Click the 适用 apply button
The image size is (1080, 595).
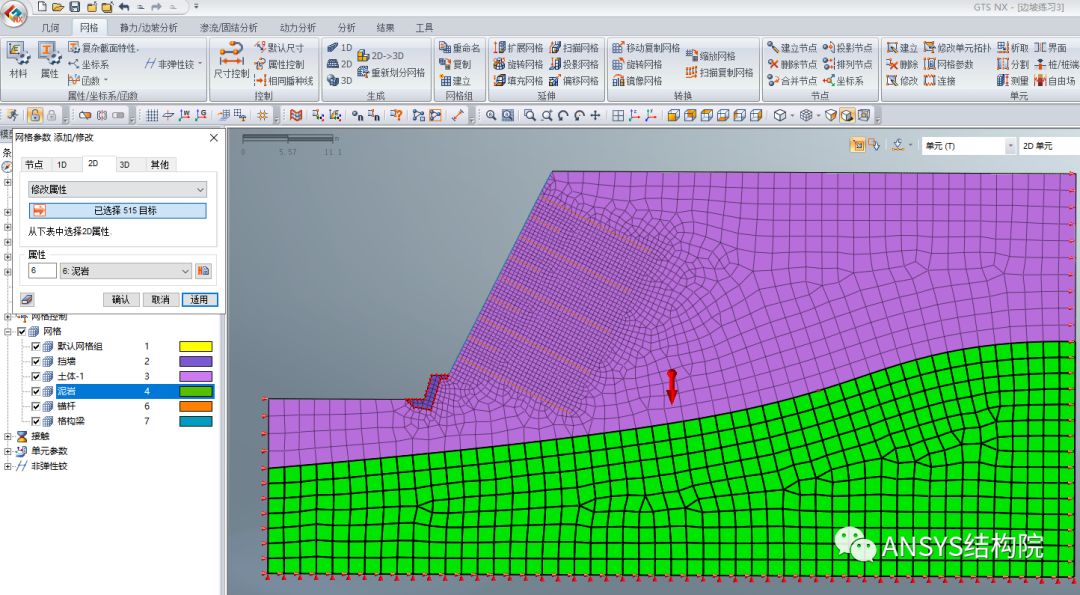[200, 300]
